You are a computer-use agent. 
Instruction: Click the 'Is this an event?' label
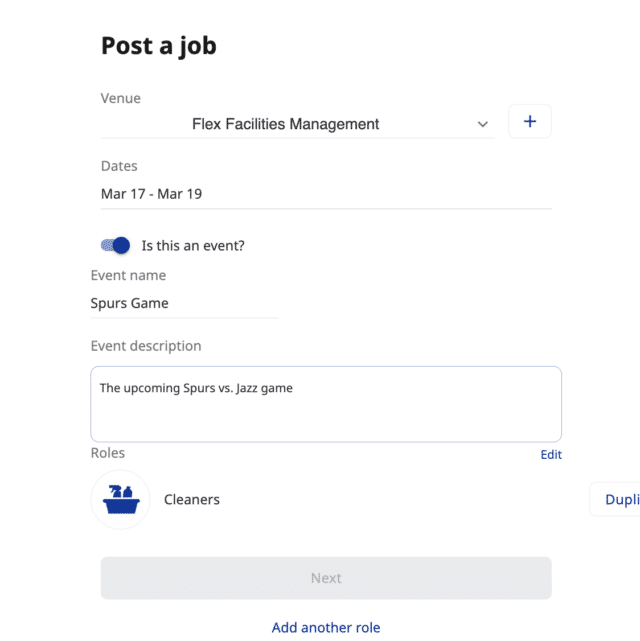pos(193,246)
